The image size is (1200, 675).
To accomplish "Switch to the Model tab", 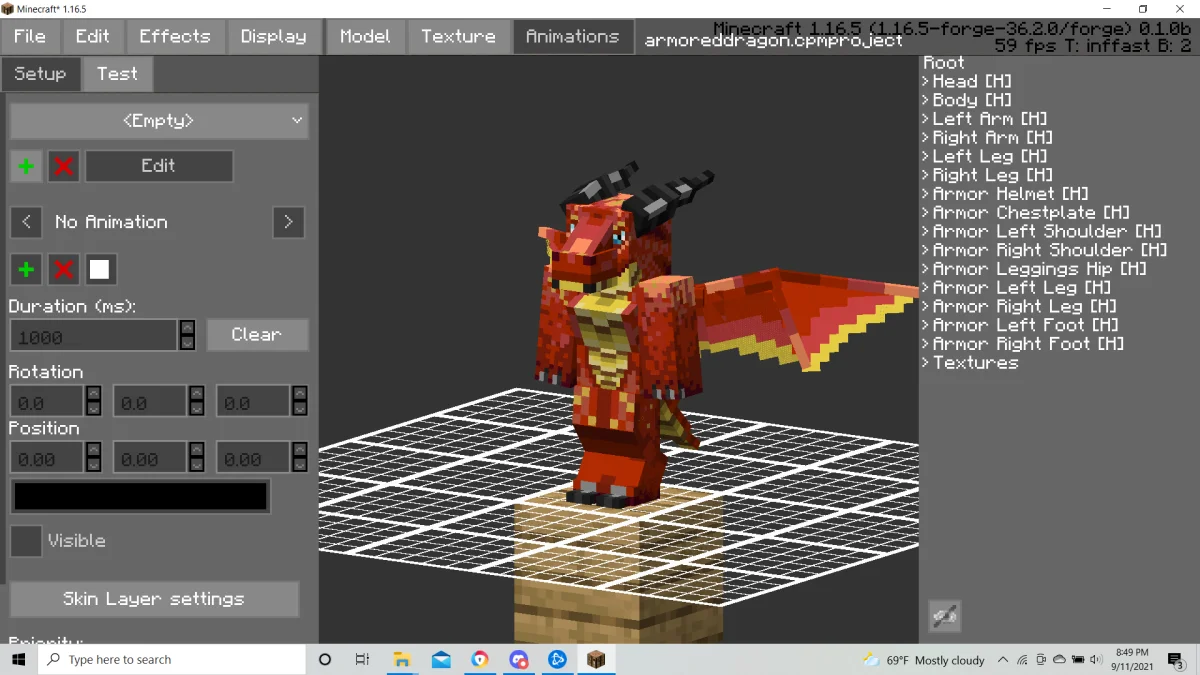I will 365,36.
